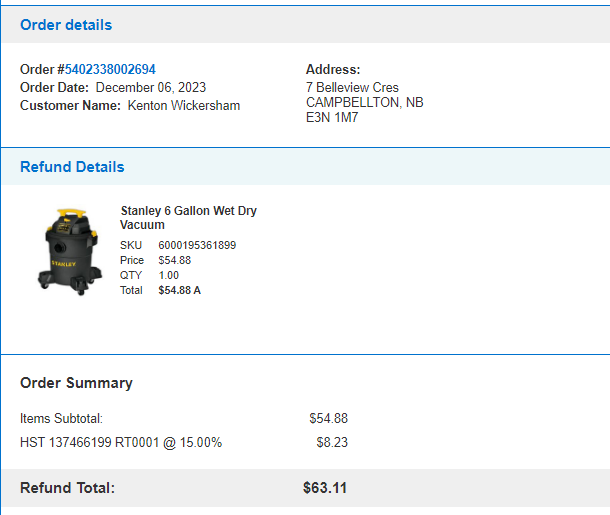Click the refund total amount $63.11
This screenshot has height=515, width=610.
(x=325, y=488)
